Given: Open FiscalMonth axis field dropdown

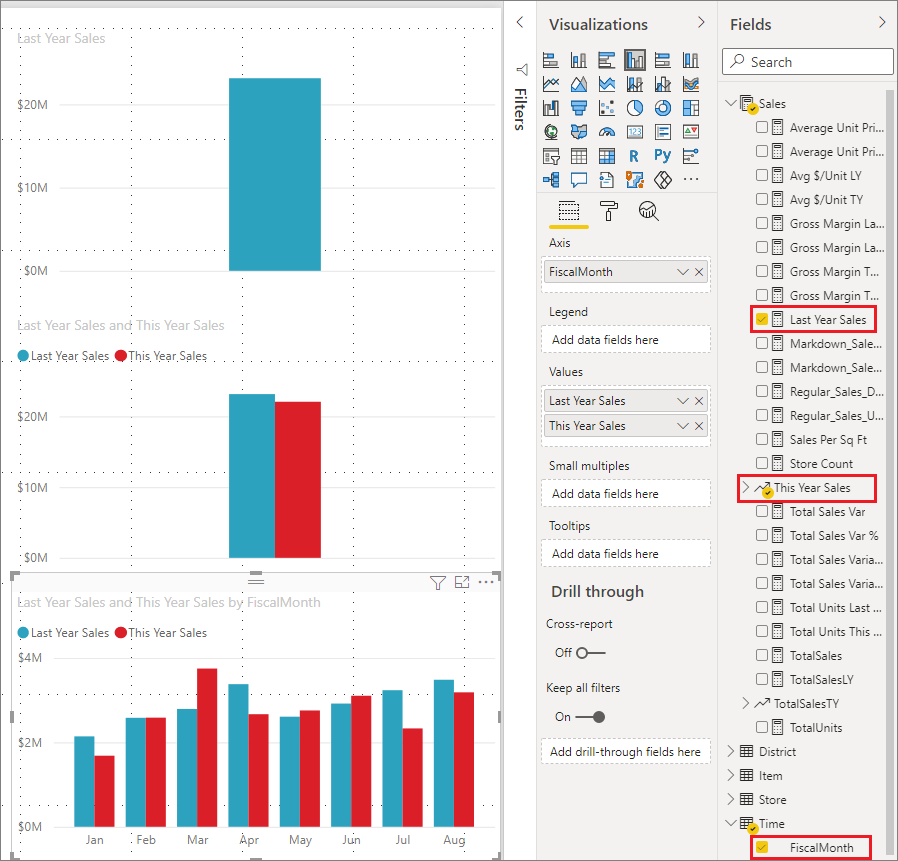Looking at the screenshot, I should pyautogui.click(x=682, y=271).
